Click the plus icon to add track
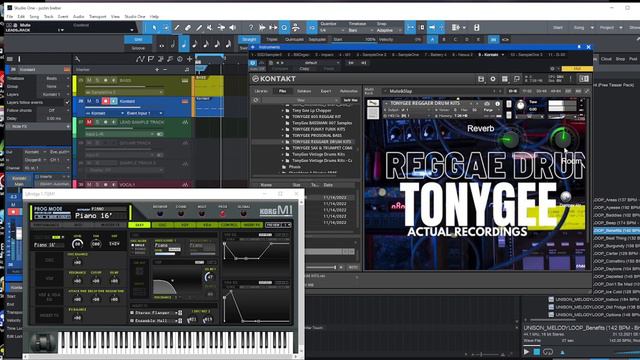Image resolution: width=640 pixels, height=360 pixels. coord(189,59)
